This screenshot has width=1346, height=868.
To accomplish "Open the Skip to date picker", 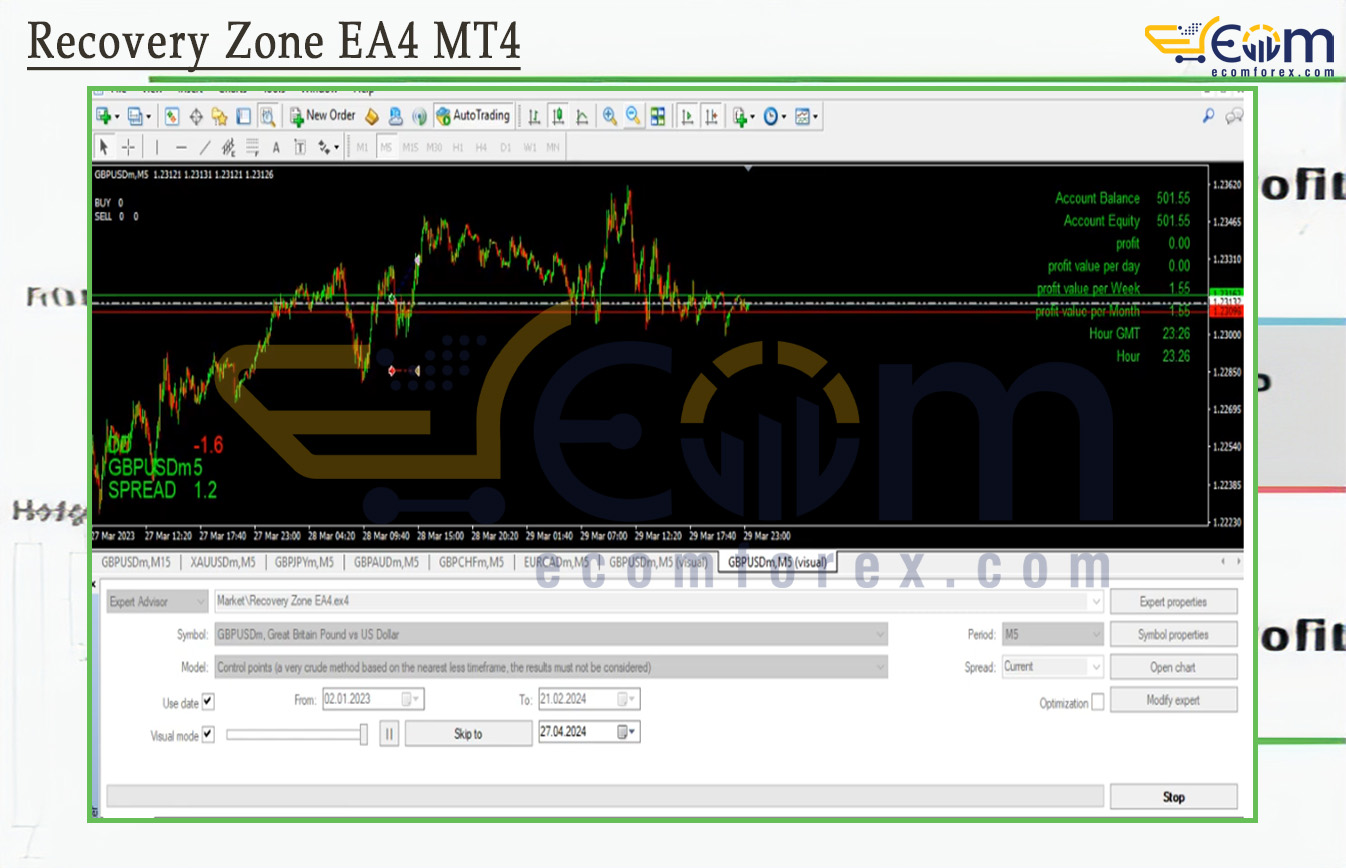I will coord(626,732).
